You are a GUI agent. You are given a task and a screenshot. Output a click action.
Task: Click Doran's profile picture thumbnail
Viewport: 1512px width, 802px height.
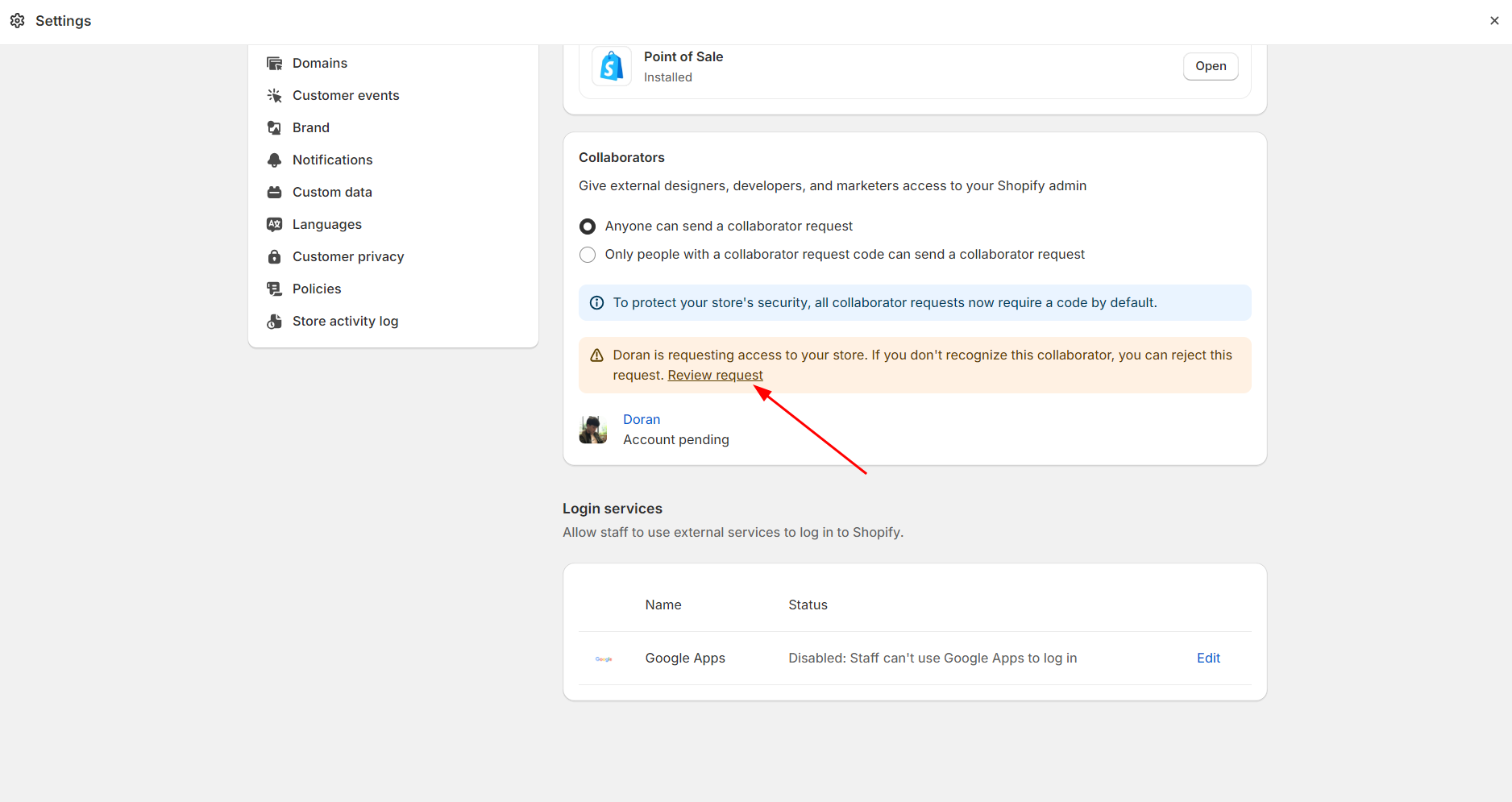[x=593, y=429]
